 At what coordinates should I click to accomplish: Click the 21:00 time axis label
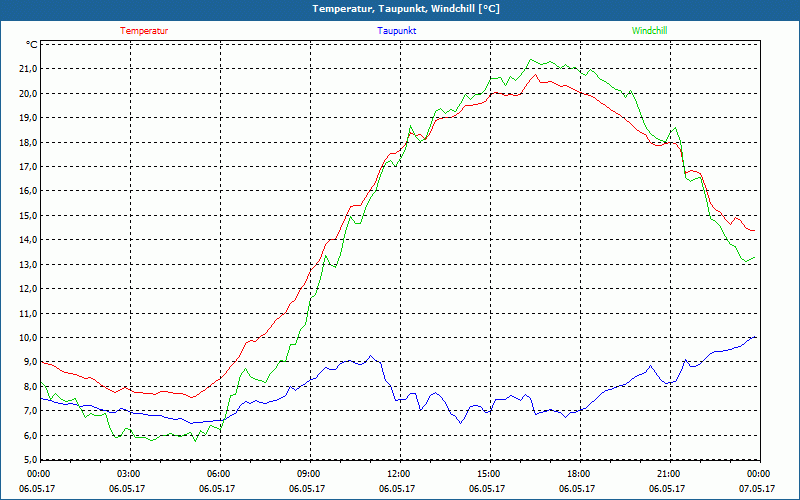[669, 474]
